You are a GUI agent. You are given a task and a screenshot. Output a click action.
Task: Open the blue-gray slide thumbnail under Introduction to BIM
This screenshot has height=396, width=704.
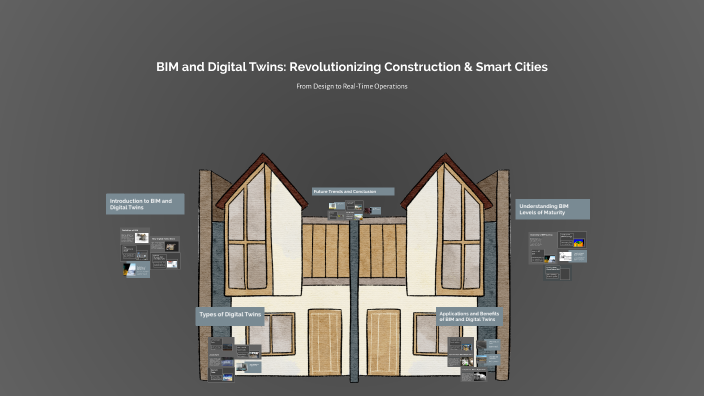[136, 269]
